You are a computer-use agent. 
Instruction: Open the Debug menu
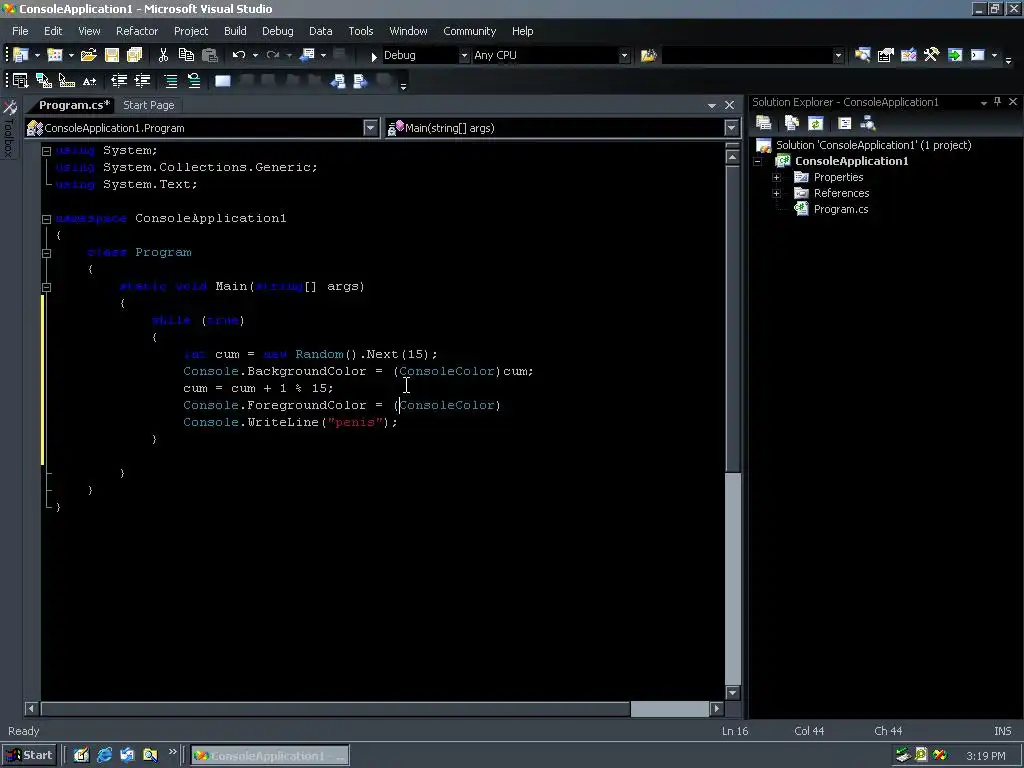[x=278, y=31]
